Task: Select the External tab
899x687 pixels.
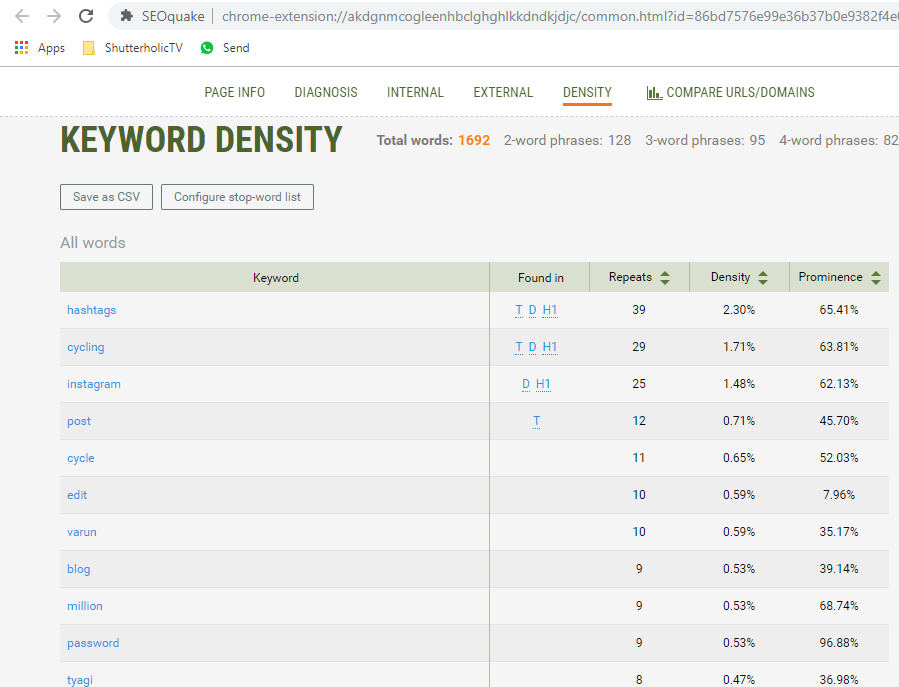Action: (x=503, y=93)
